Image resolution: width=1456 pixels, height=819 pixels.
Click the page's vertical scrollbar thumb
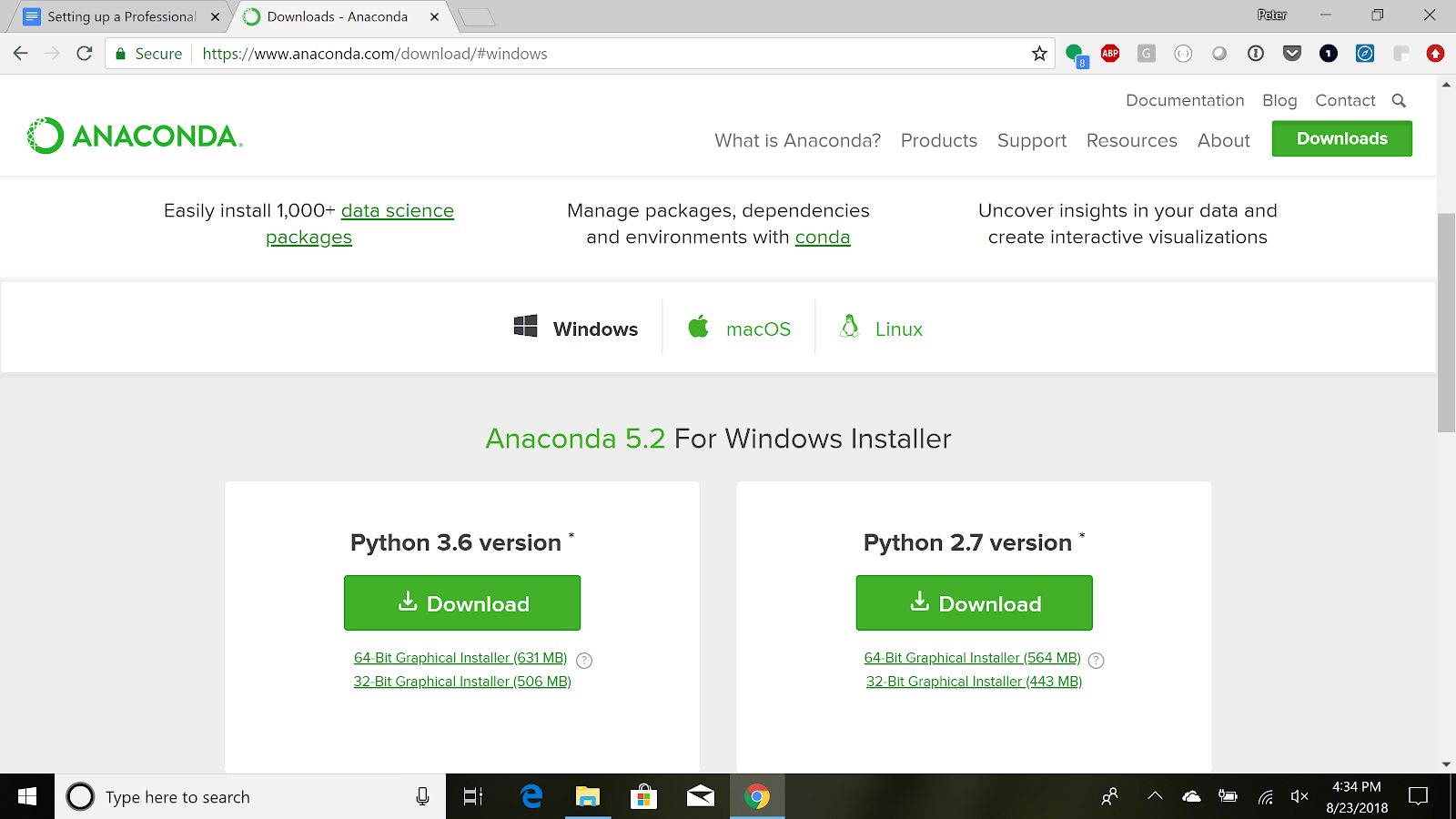point(1446,323)
